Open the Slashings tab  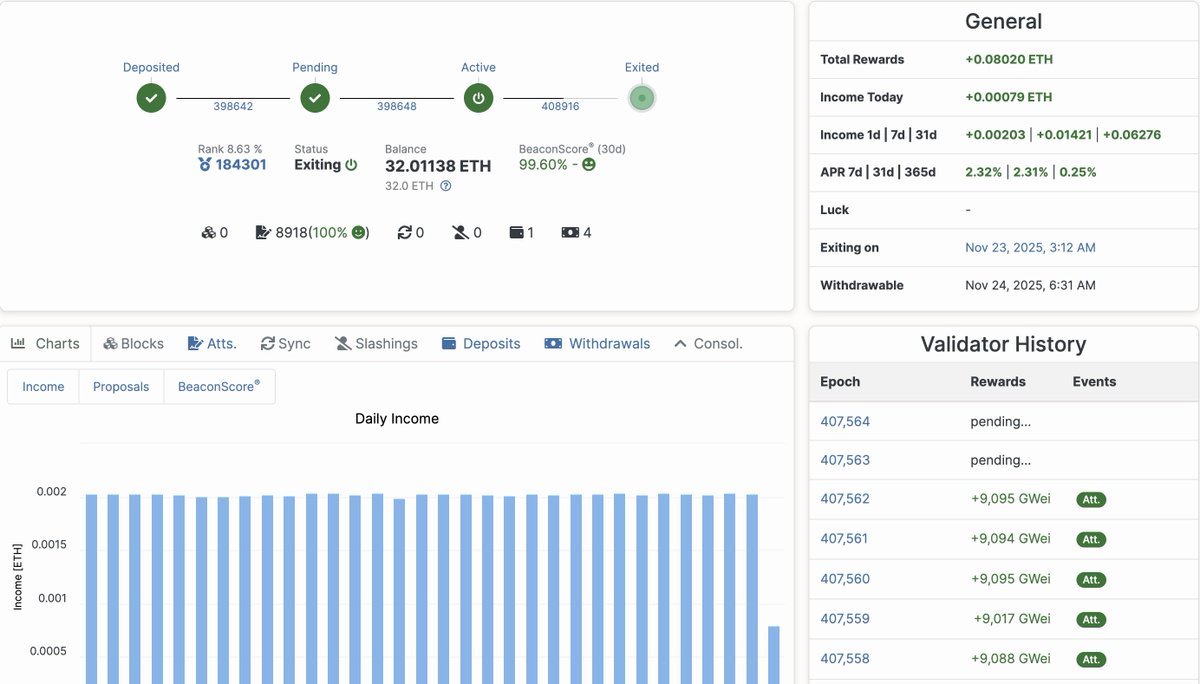pos(376,343)
